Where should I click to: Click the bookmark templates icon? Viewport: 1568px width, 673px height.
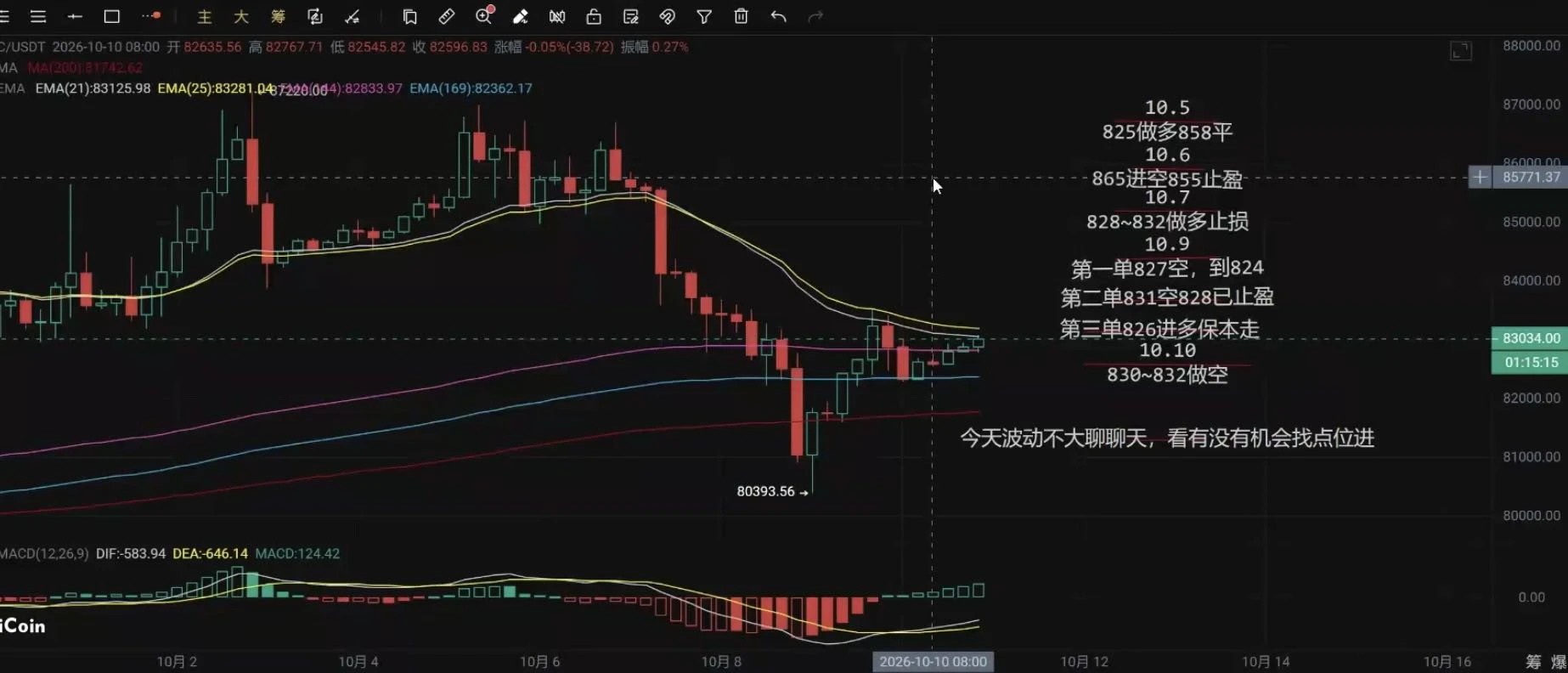409,16
